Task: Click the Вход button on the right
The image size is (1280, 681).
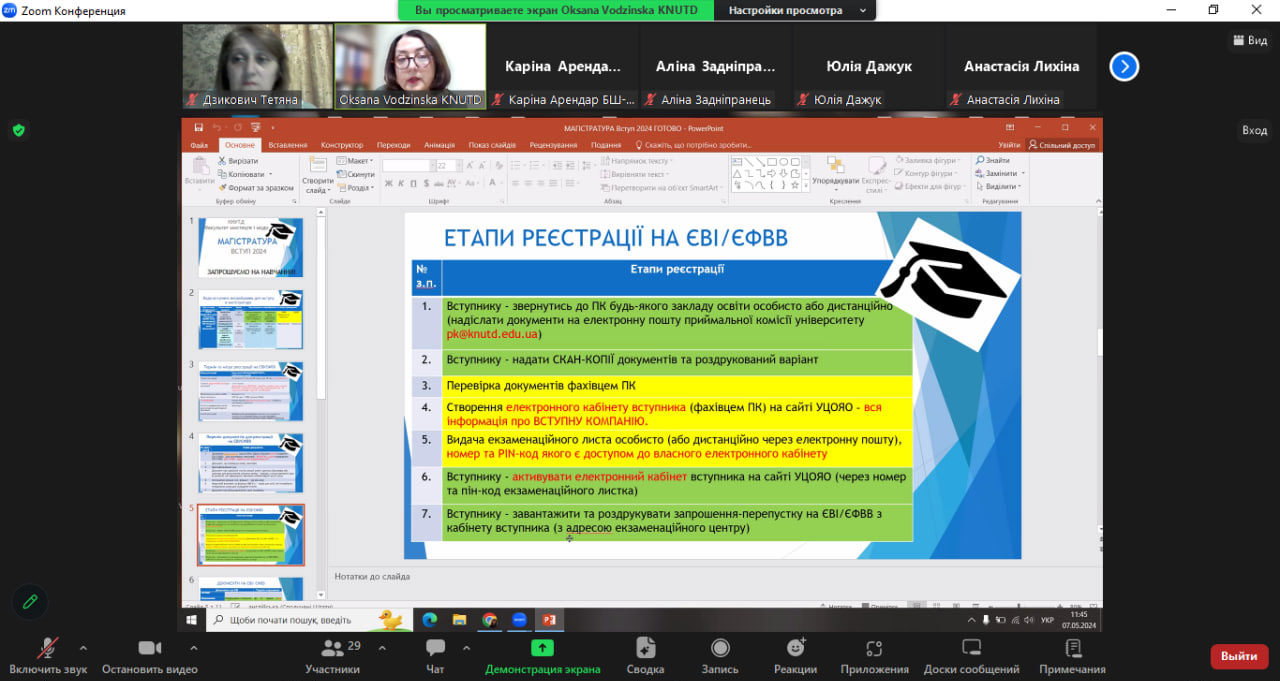Action: pos(1254,130)
